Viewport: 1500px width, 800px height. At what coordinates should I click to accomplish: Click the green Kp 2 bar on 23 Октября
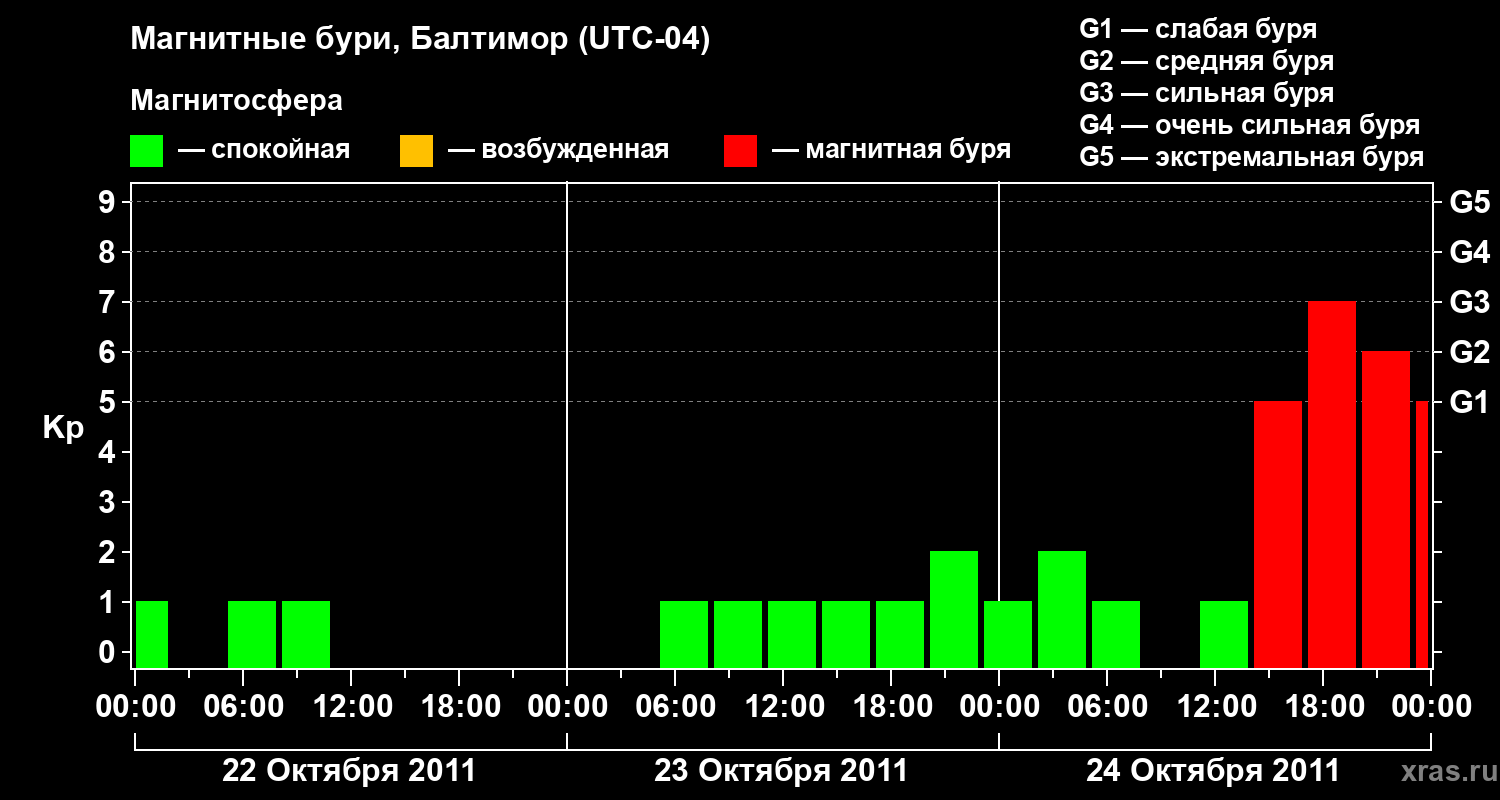(x=954, y=609)
